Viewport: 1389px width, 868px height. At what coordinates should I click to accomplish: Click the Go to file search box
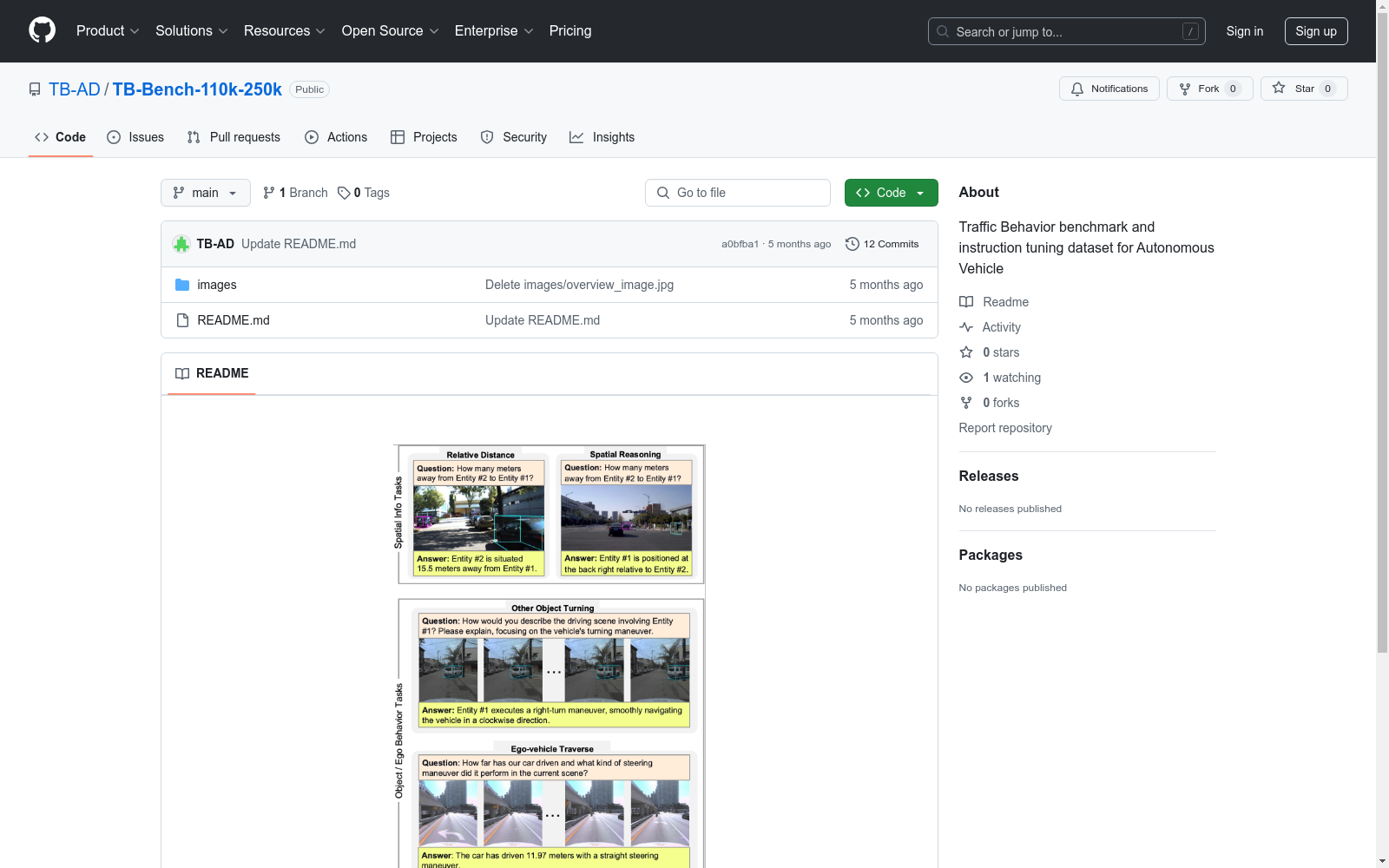click(738, 193)
